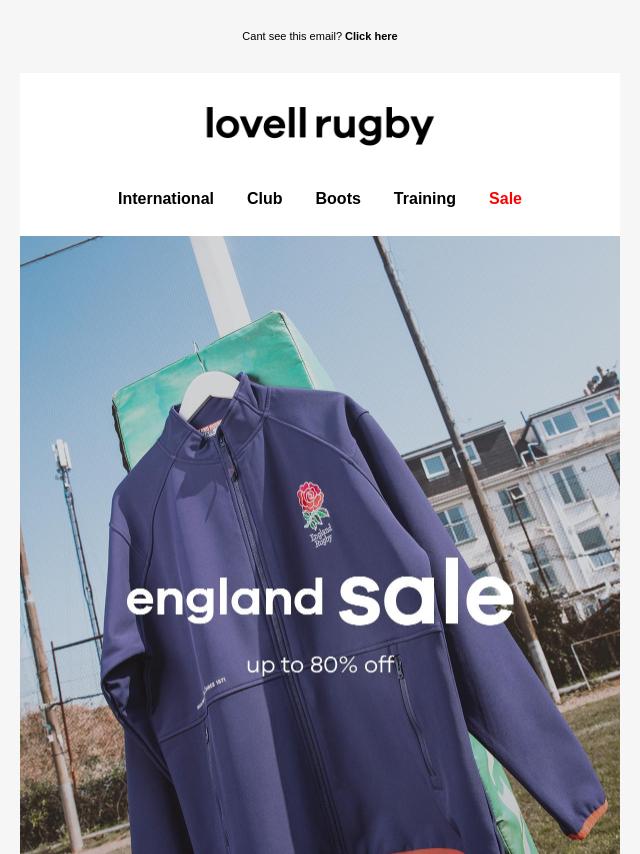Click the "England Rugby" wording under rose
Viewport: 640px width, 854px height.
click(x=322, y=535)
